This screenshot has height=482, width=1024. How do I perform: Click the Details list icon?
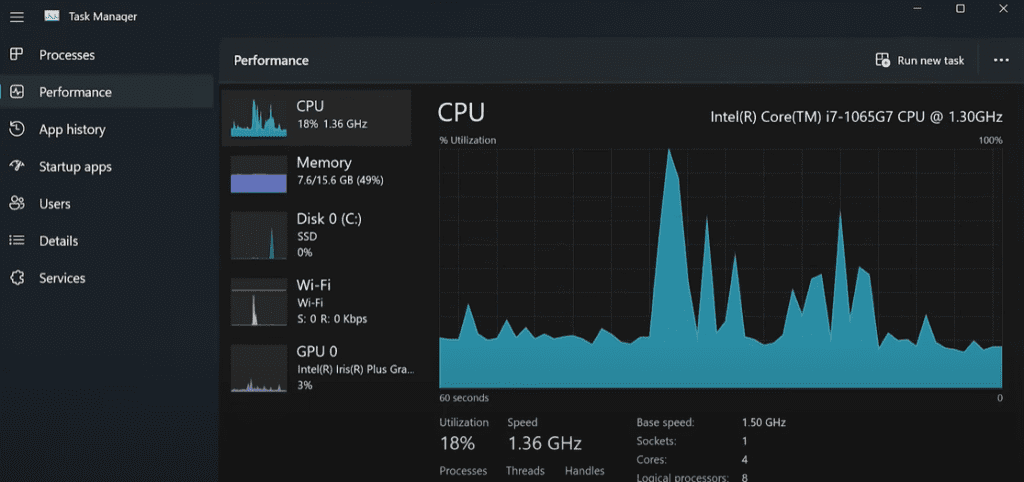tap(16, 241)
